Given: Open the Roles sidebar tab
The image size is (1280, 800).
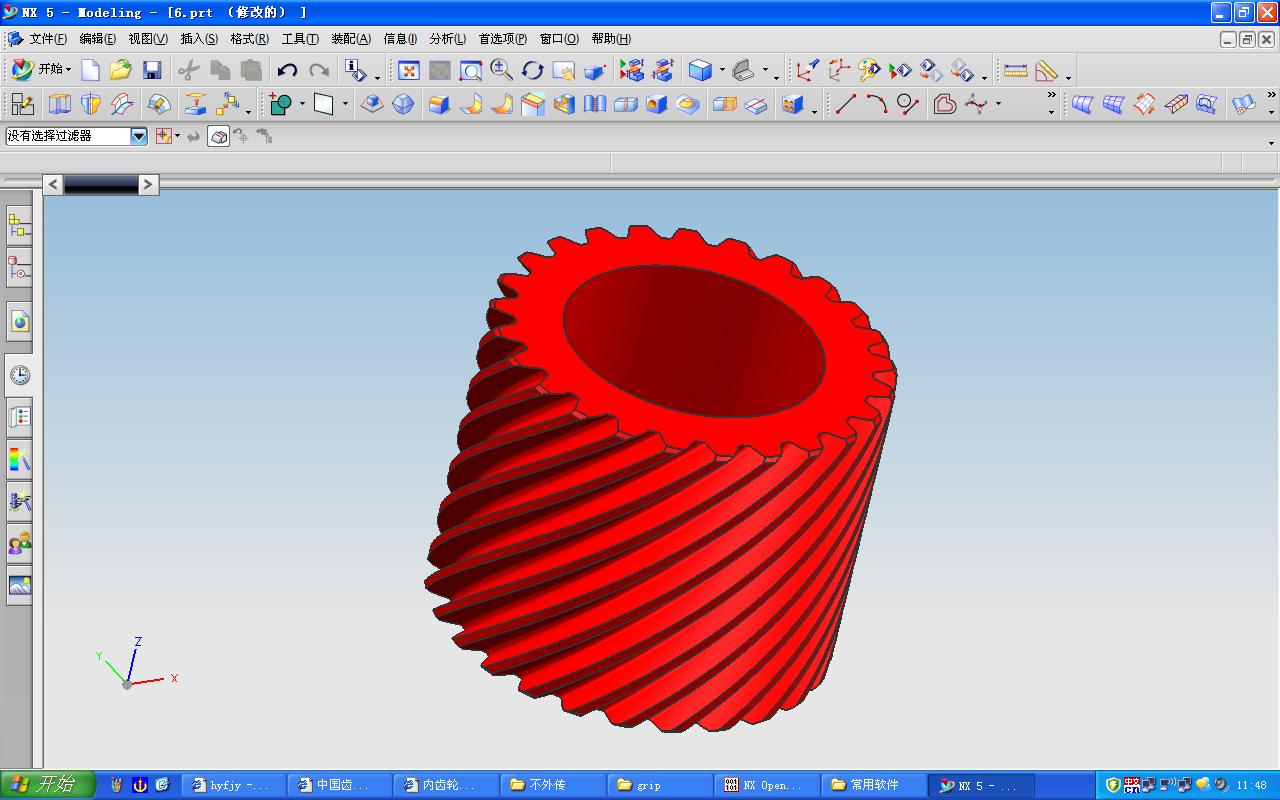Looking at the screenshot, I should coord(19,544).
